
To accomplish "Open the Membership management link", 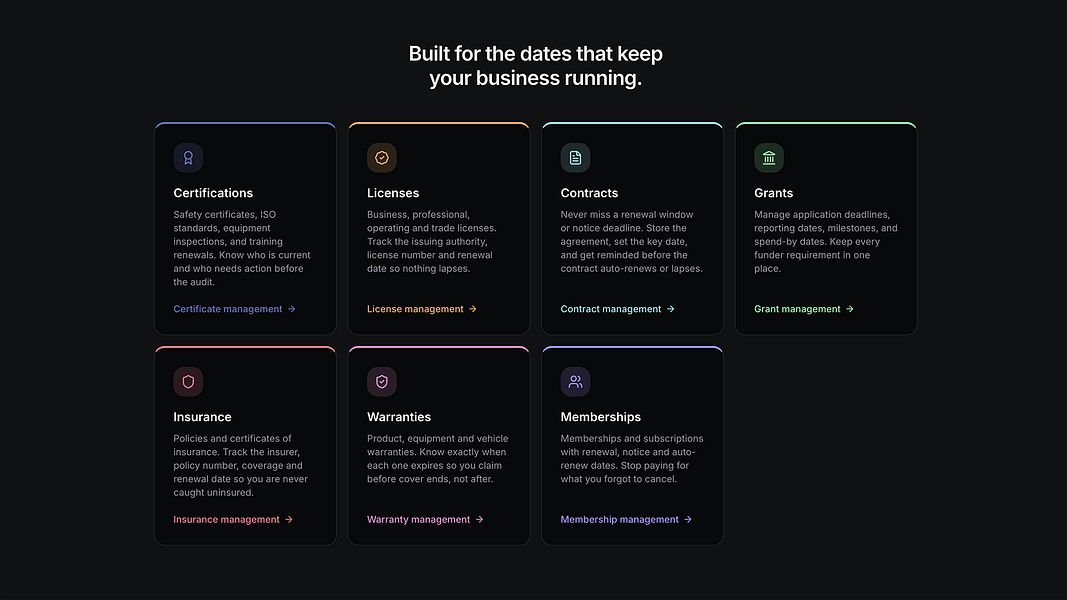I will point(626,519).
